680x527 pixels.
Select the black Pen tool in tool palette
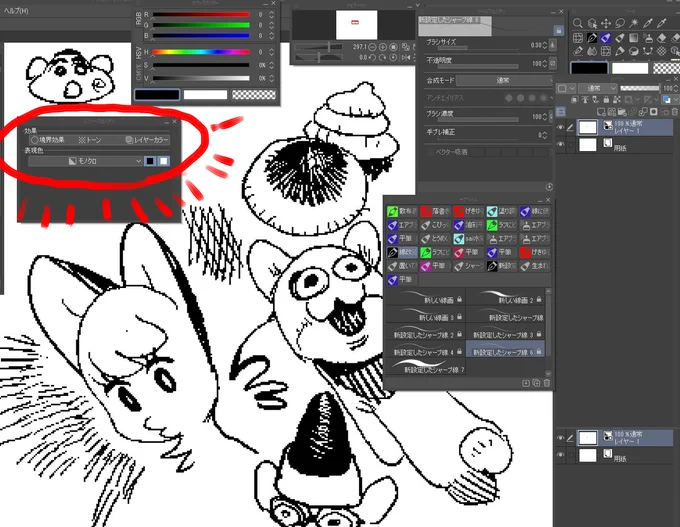(592, 38)
